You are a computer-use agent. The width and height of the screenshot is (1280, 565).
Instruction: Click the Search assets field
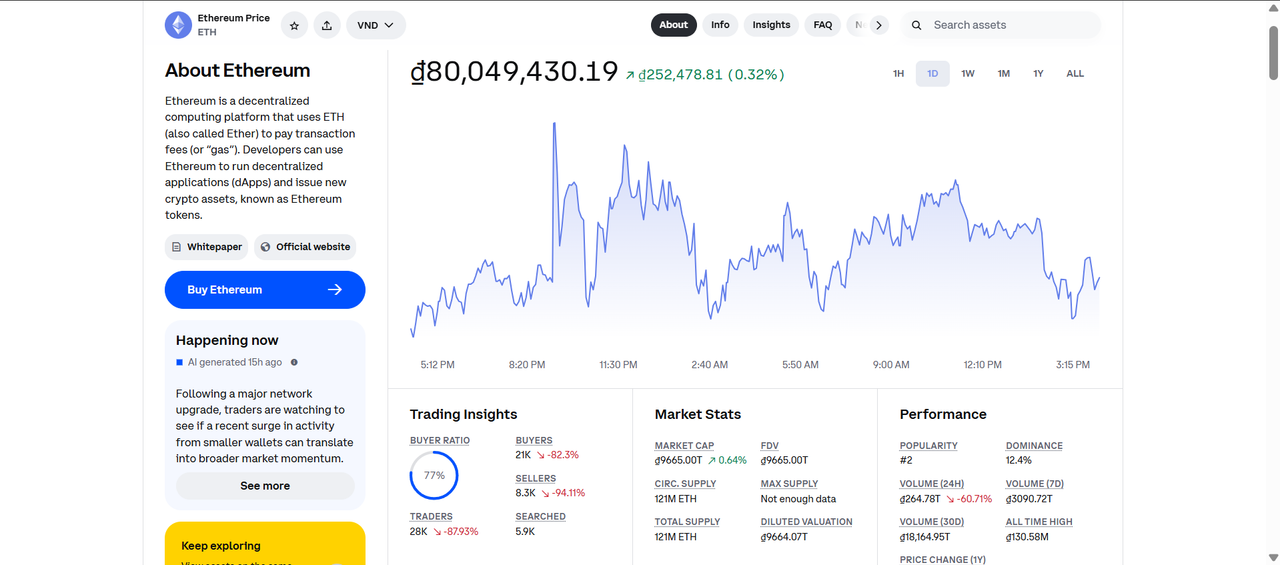(x=1001, y=25)
